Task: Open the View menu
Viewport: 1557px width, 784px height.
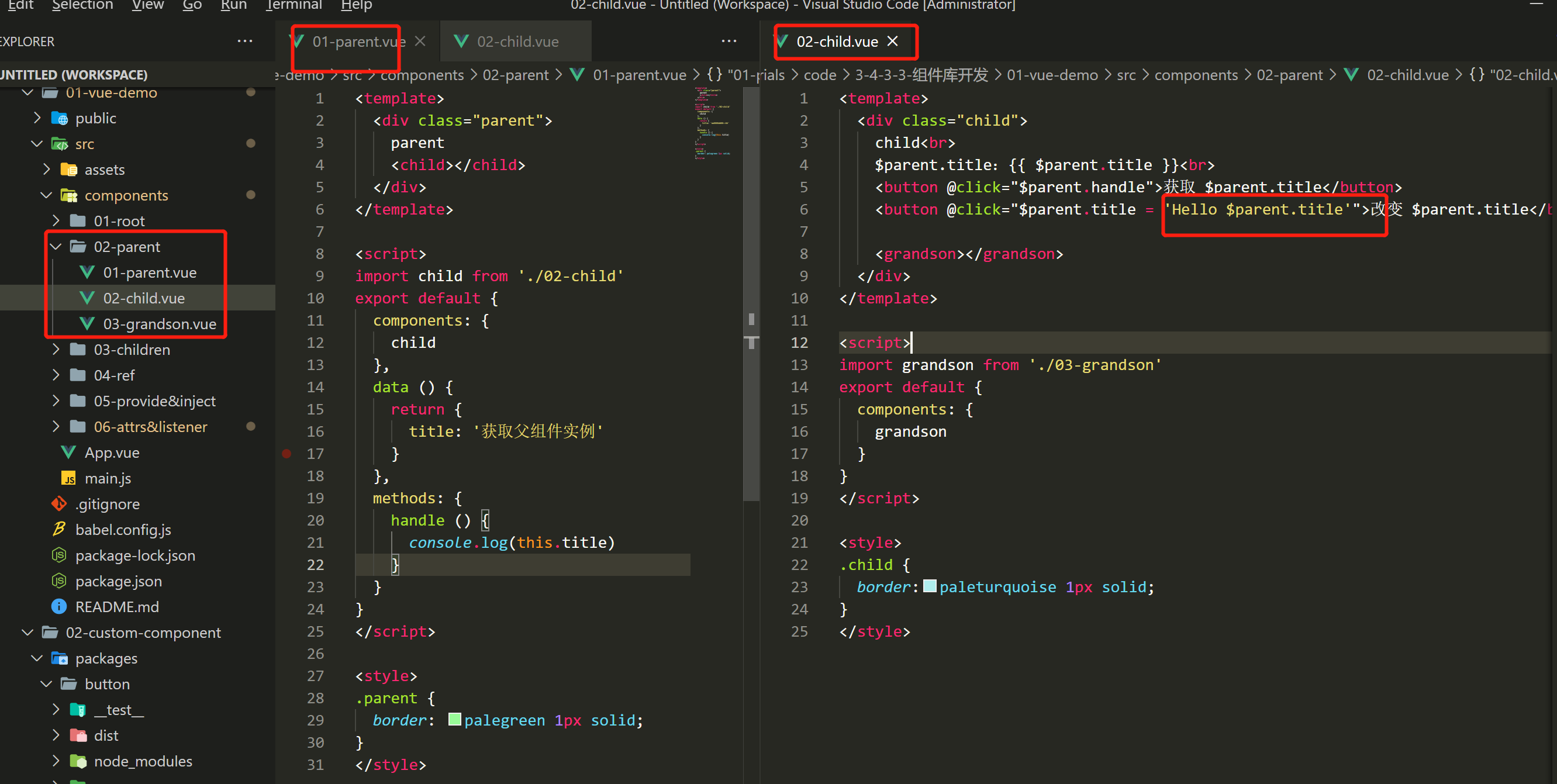Action: [x=147, y=5]
